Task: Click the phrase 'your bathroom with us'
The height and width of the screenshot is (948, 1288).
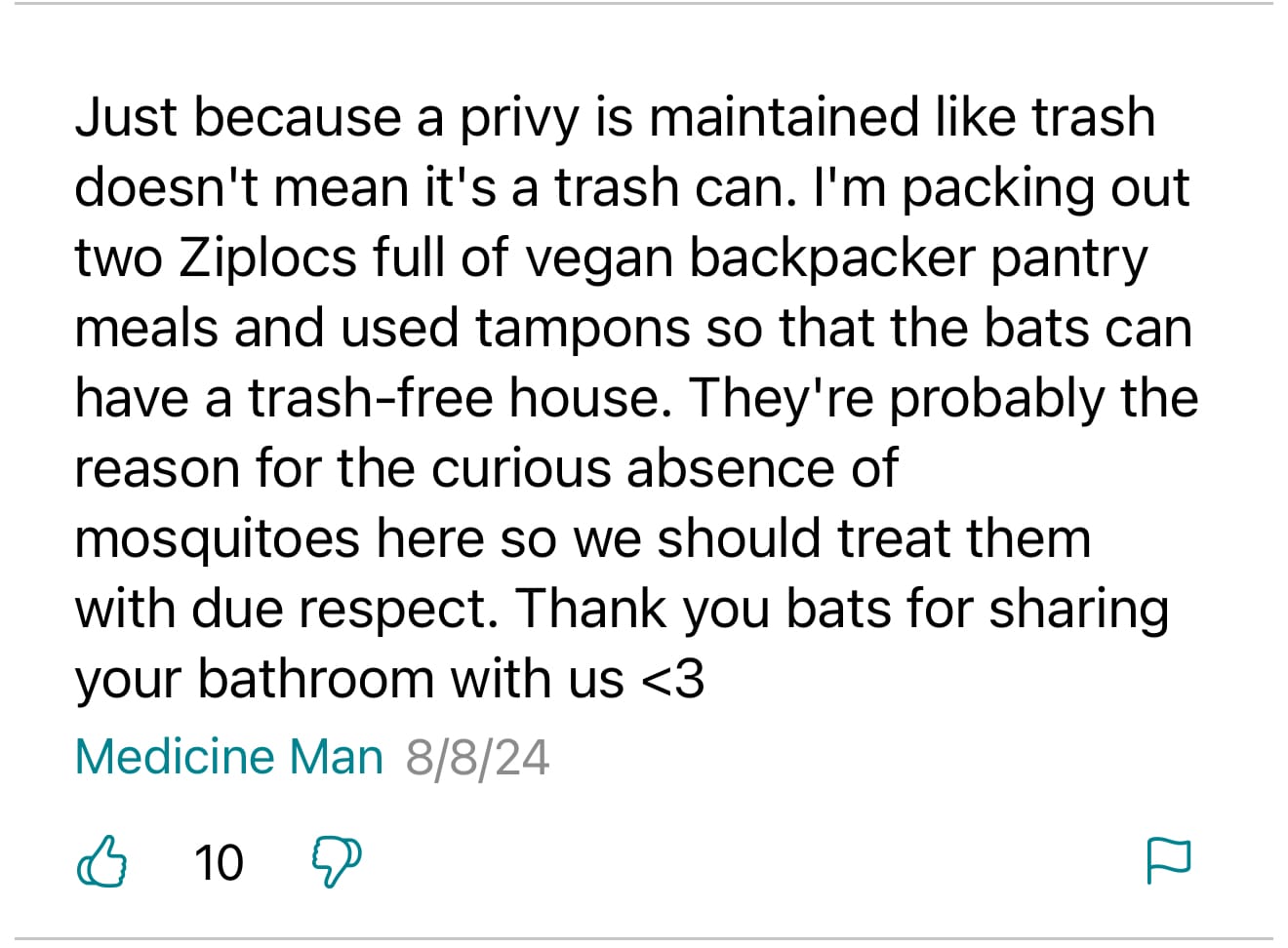Action: pyautogui.click(x=349, y=679)
